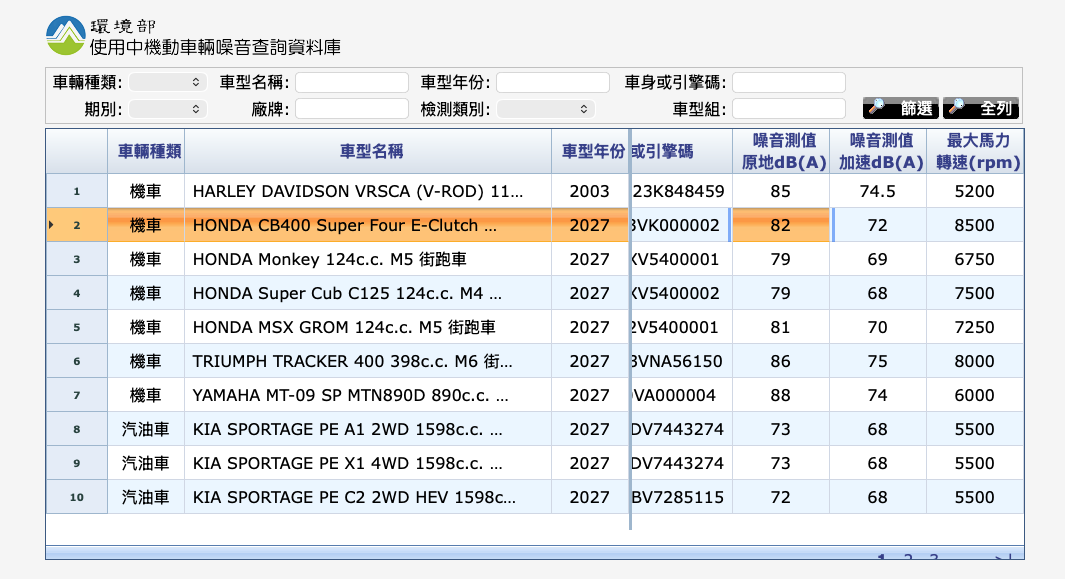Sort by 最大馬力轉速(rpm) column header
The image size is (1065, 579).
[975, 152]
